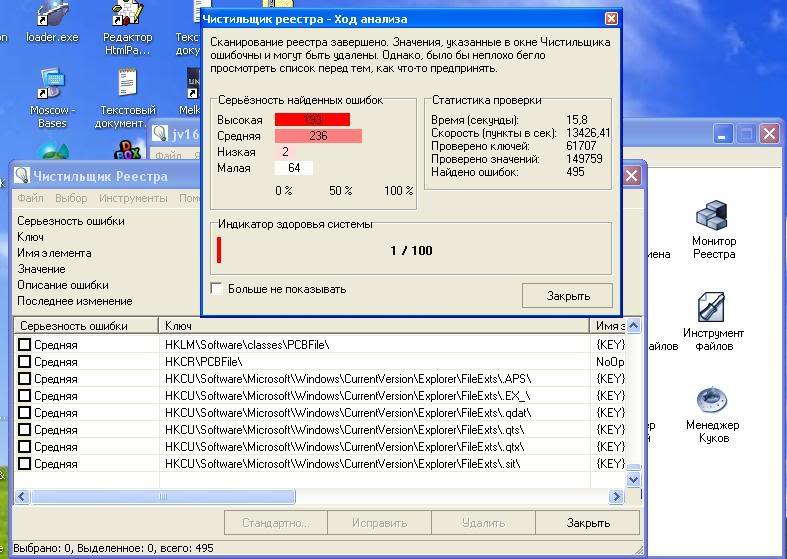Open the Файл menu in Чистильщик Реестра
787x559 pixels.
[30, 198]
